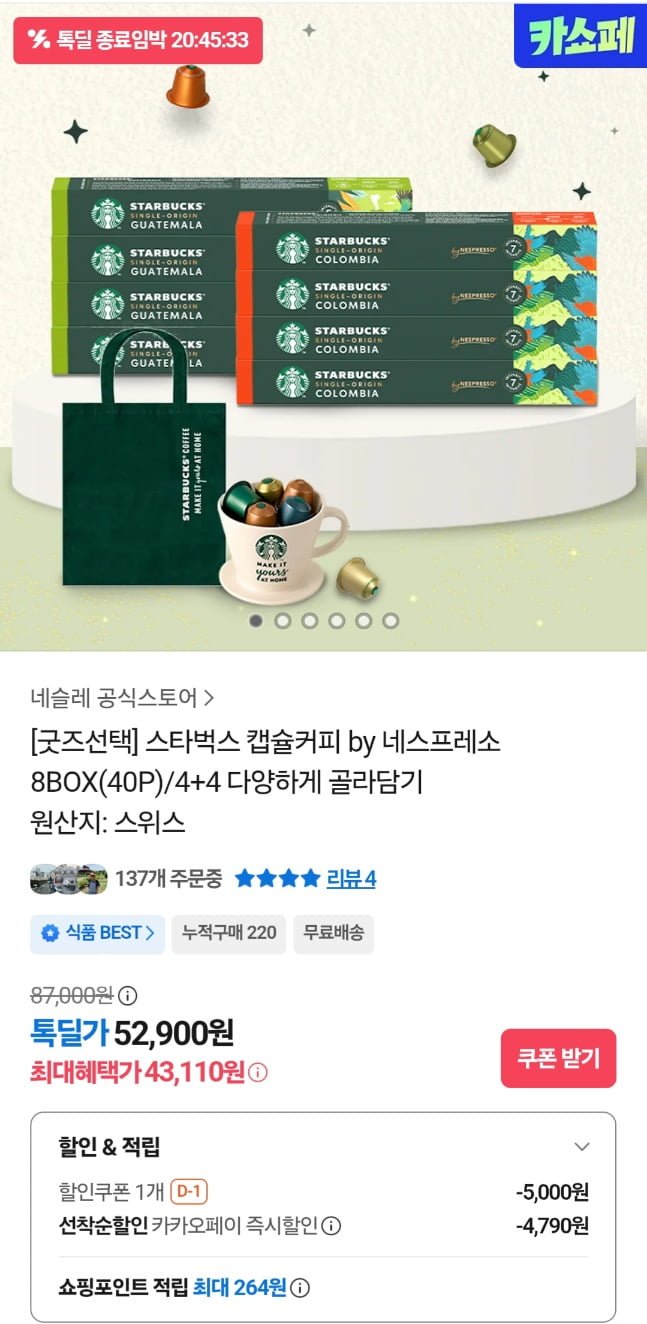Viewport: 647px width, 1324px height.
Task: Open 네슬레 공식스토어 store page
Action: coord(122,697)
